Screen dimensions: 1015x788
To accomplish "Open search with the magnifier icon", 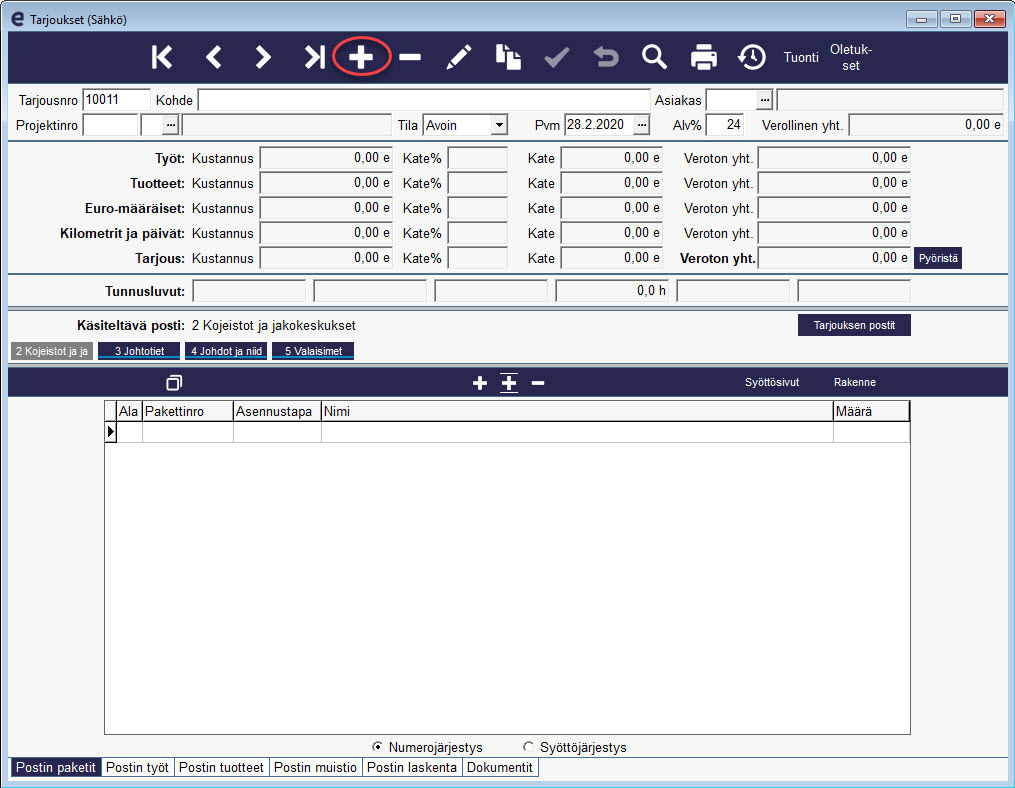I will (654, 57).
